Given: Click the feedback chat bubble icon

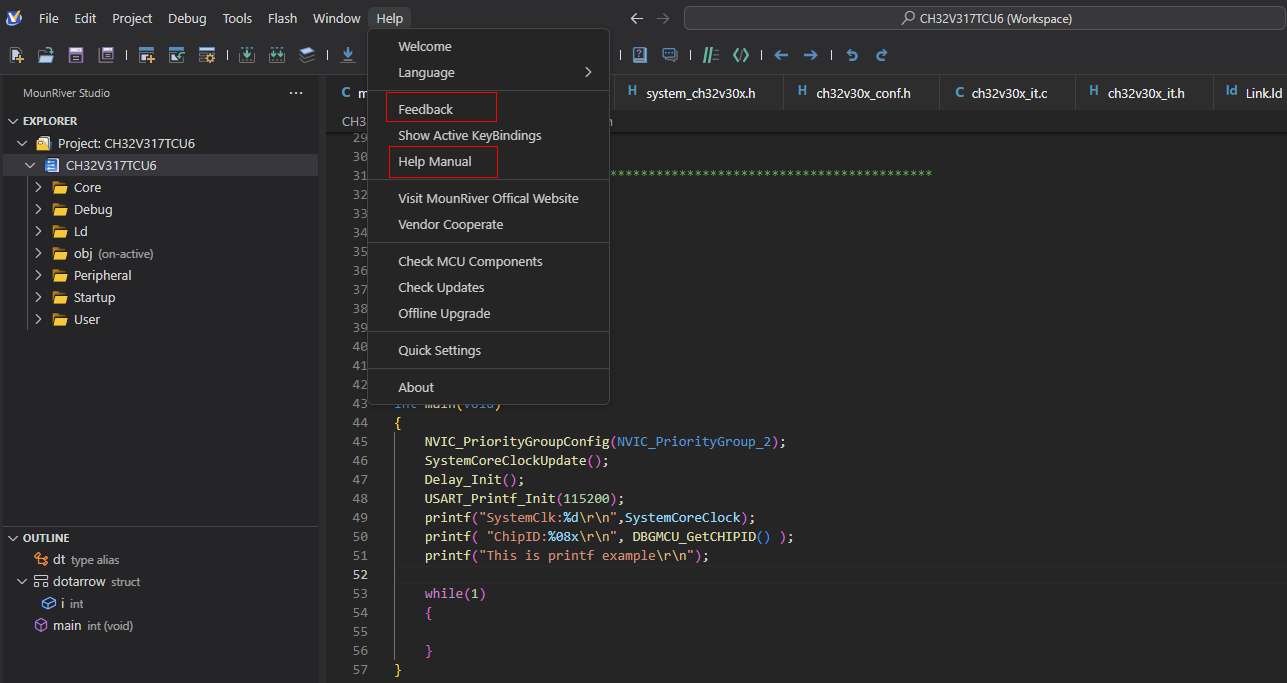Looking at the screenshot, I should click(670, 55).
